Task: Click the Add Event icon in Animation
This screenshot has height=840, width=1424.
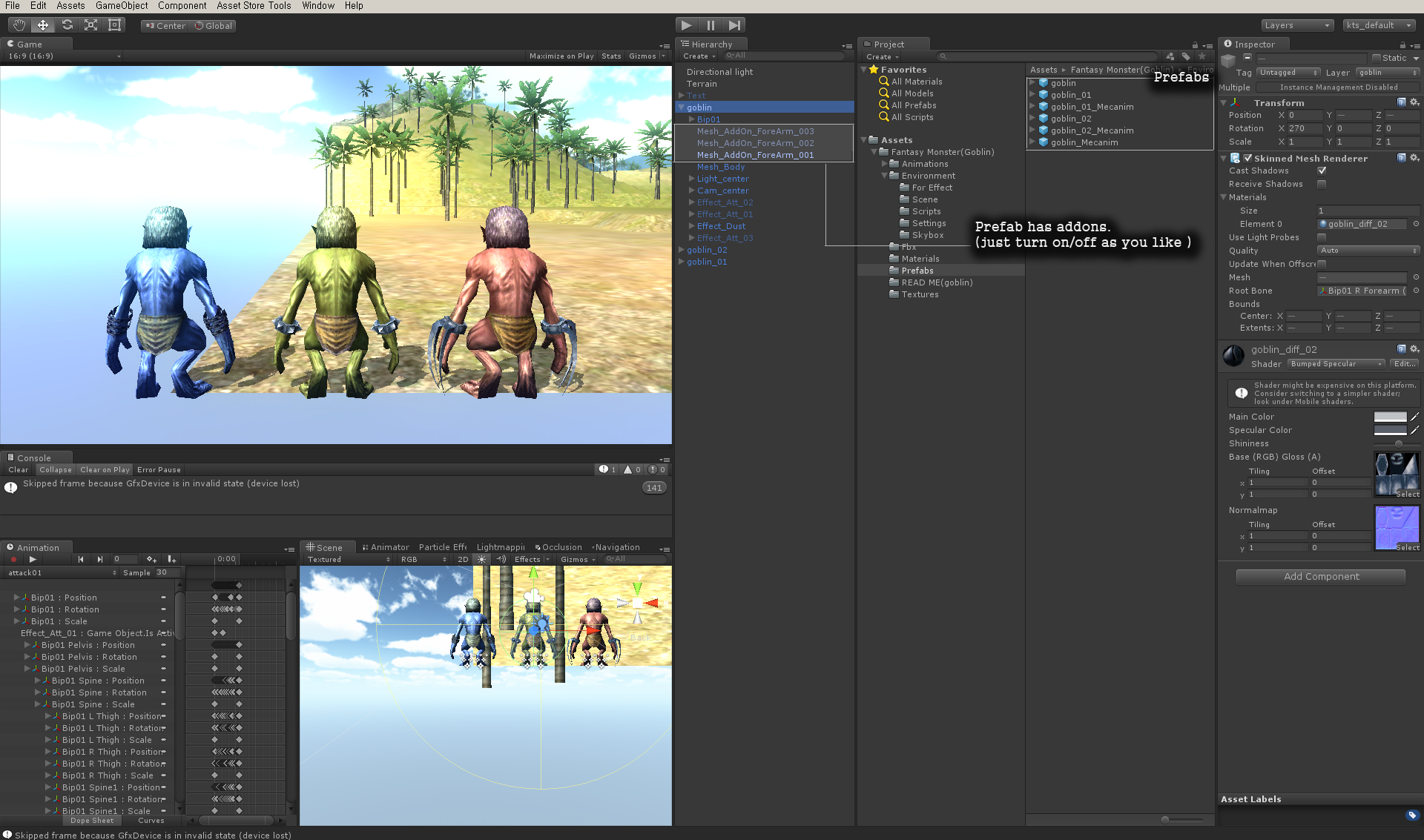Action: [171, 559]
